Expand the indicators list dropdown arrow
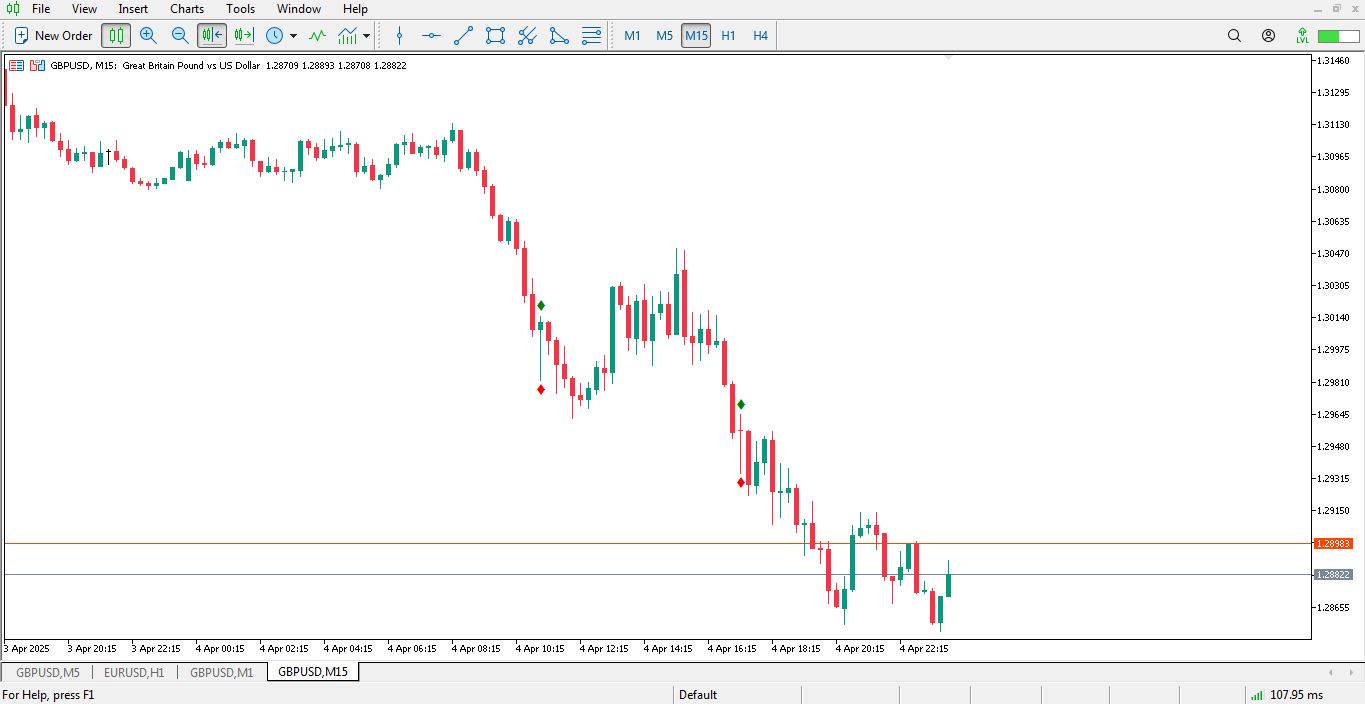This screenshot has width=1365, height=704. (367, 36)
